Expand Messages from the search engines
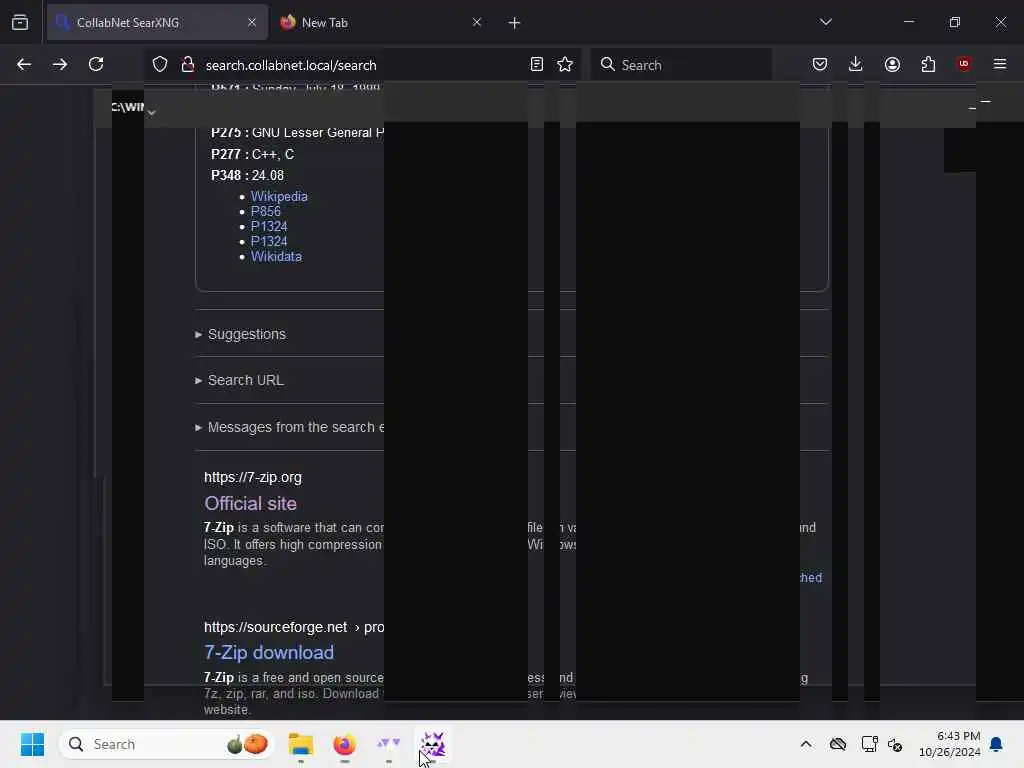This screenshot has width=1024, height=768. click(x=289, y=427)
